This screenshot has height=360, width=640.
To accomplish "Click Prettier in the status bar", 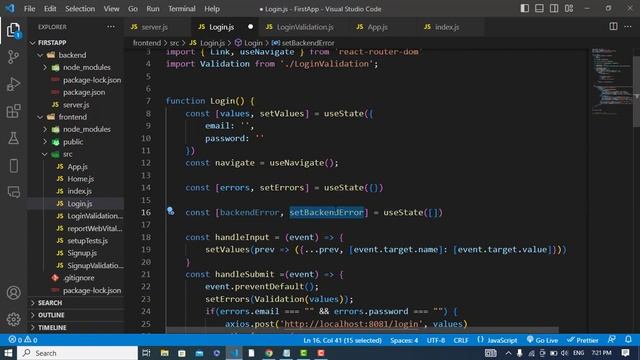I will click(582, 340).
